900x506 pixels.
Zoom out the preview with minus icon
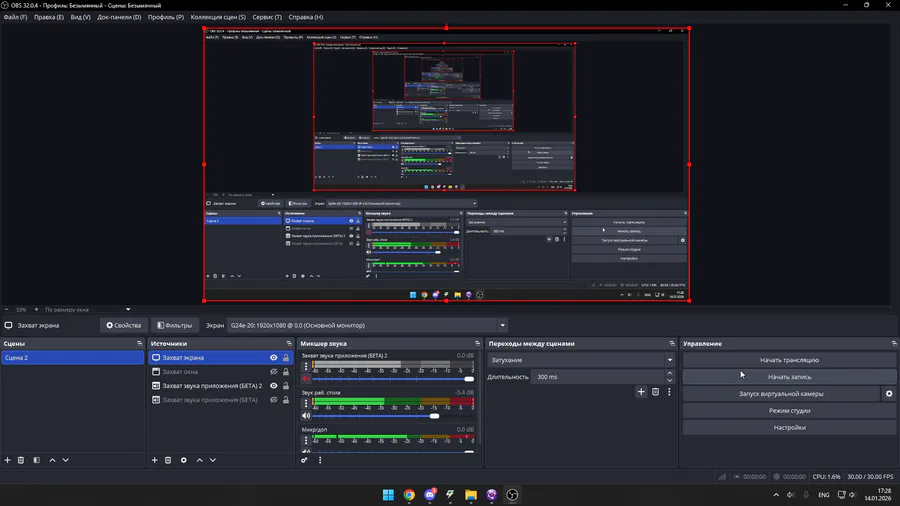[x=6, y=310]
